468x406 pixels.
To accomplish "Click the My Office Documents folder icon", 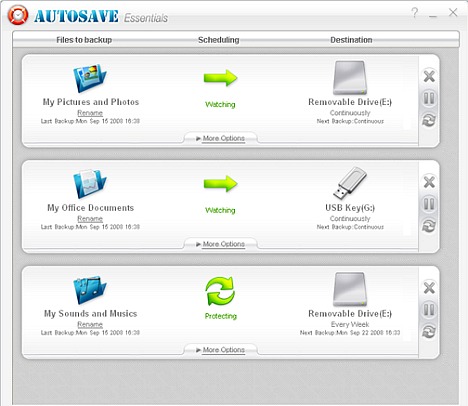I will click(90, 184).
